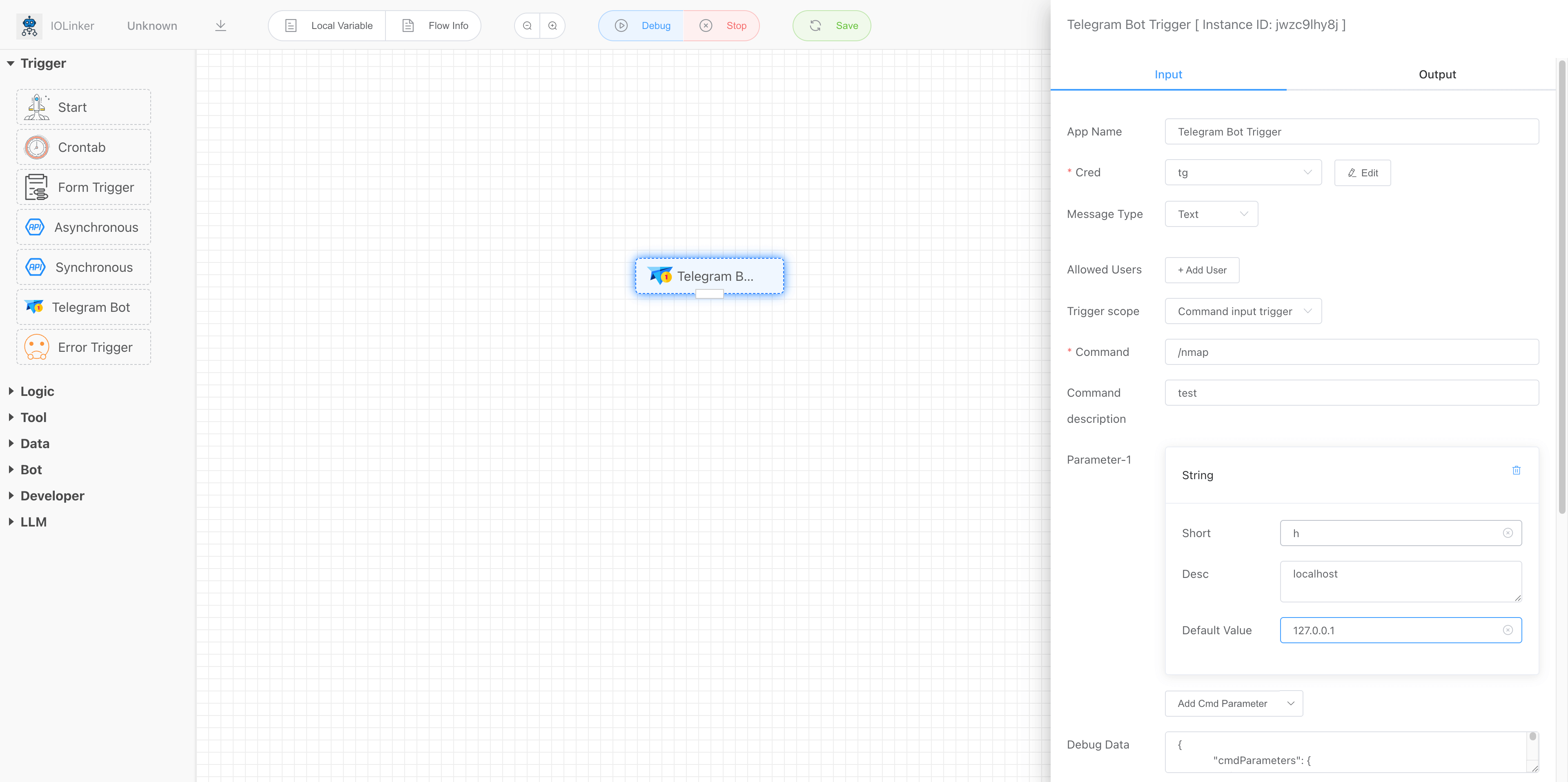
Task: Click the Asynchronous API trigger icon
Action: point(35,227)
